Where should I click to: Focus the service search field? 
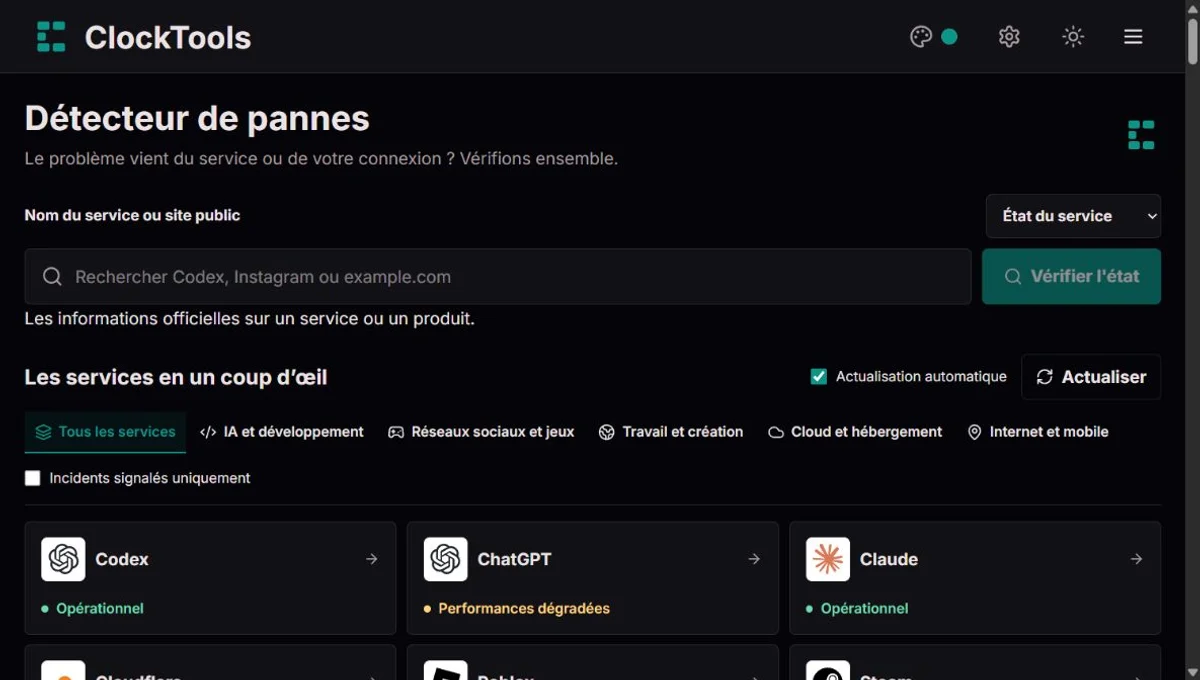click(498, 277)
